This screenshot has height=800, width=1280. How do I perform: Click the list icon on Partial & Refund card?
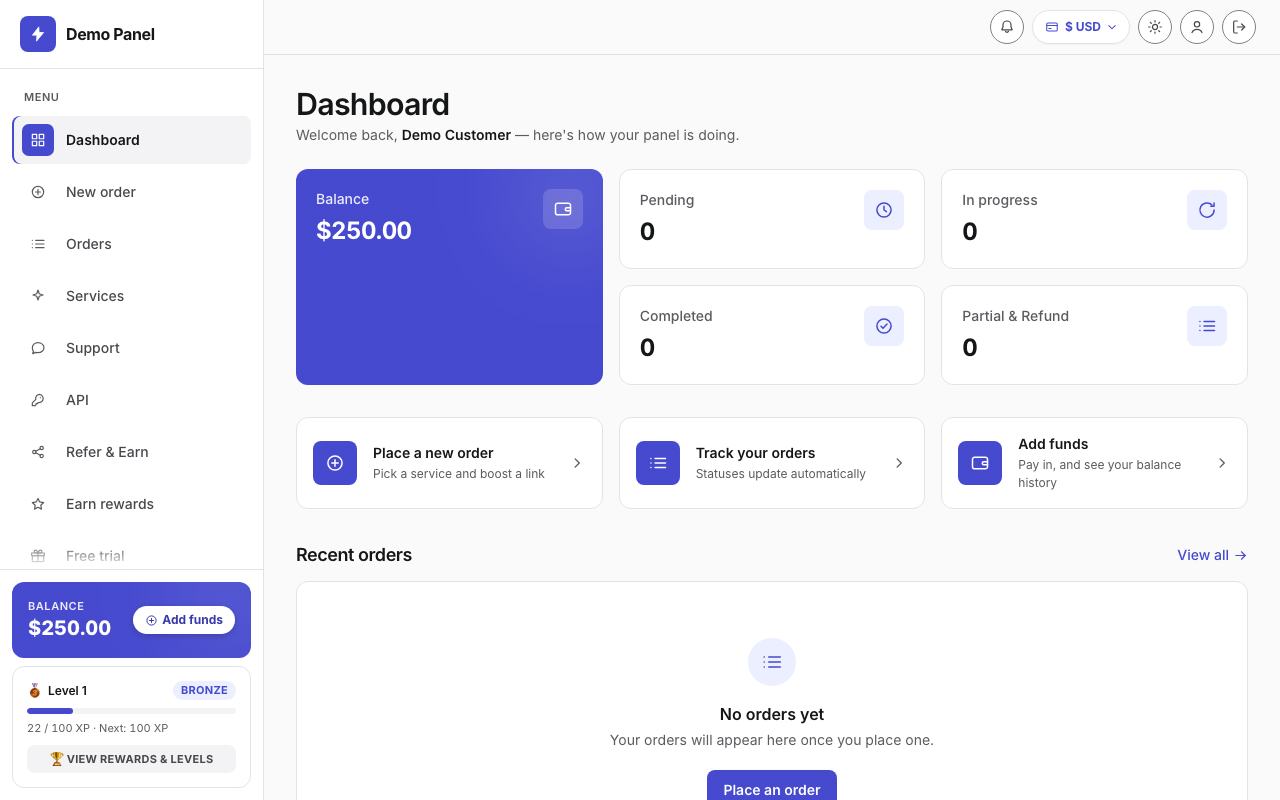(x=1207, y=326)
